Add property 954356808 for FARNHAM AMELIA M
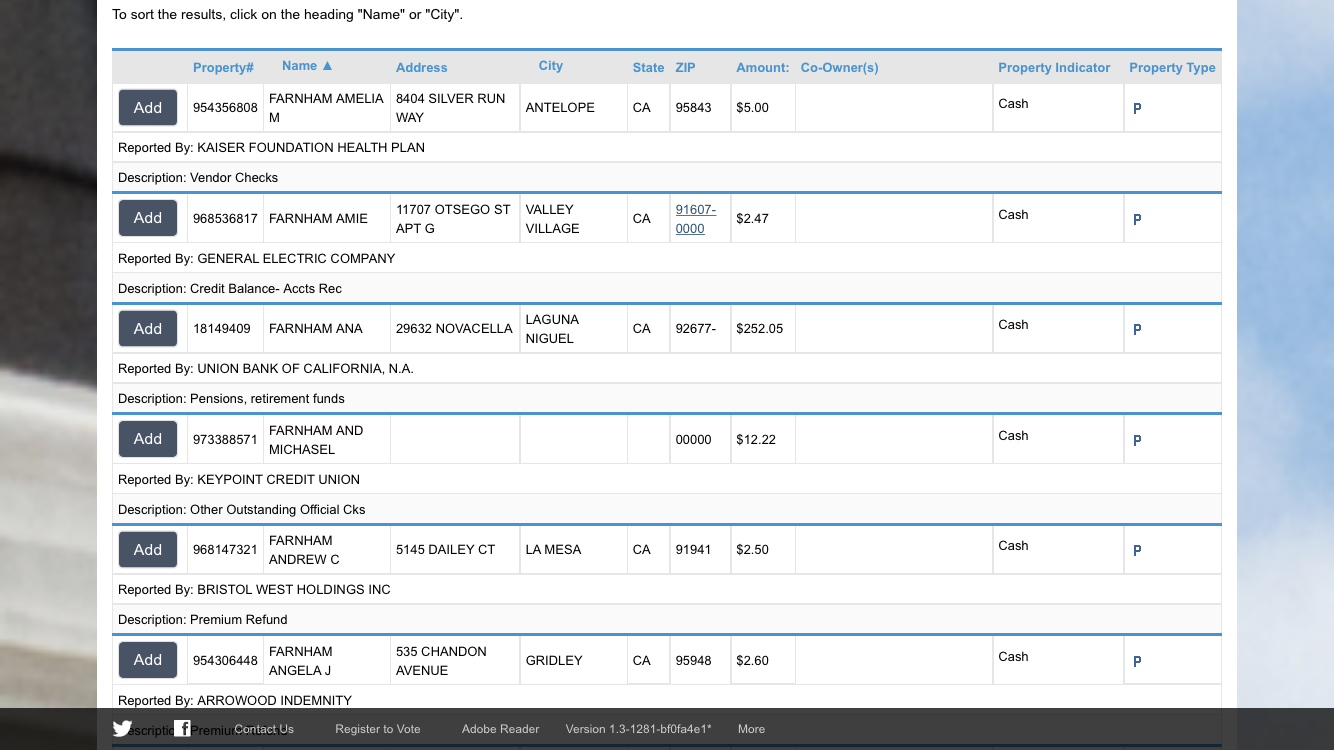The width and height of the screenshot is (1334, 750). tap(148, 108)
